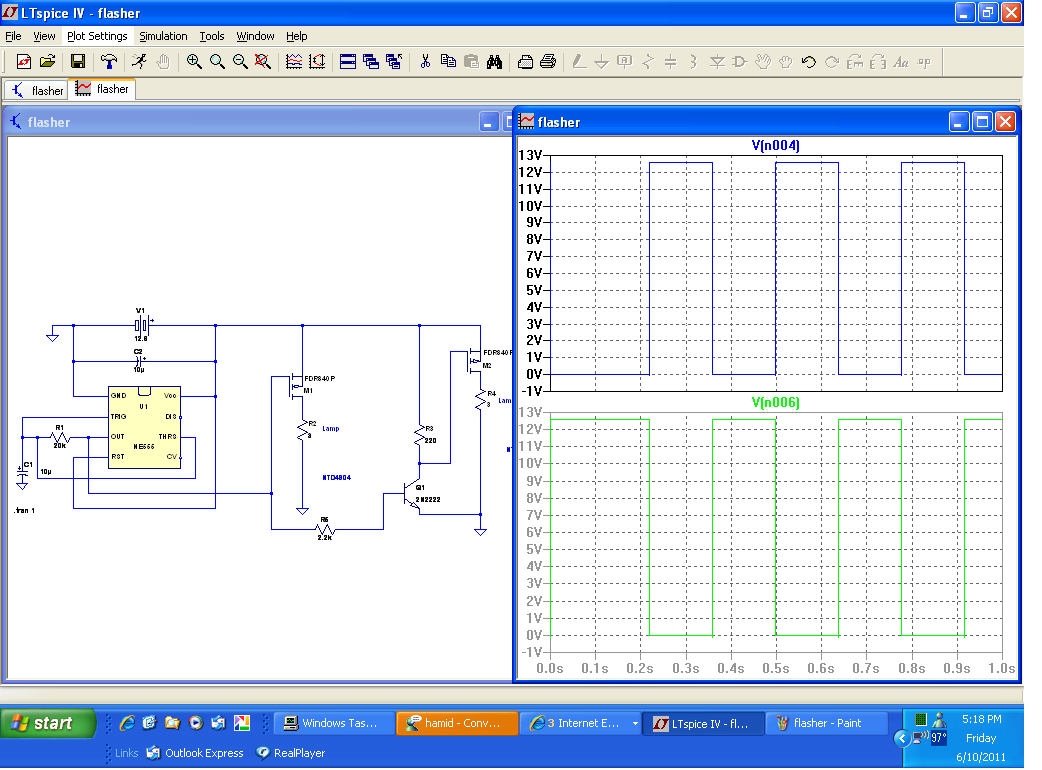Click the Windows start button
The height and width of the screenshot is (770, 1042).
tap(48, 723)
